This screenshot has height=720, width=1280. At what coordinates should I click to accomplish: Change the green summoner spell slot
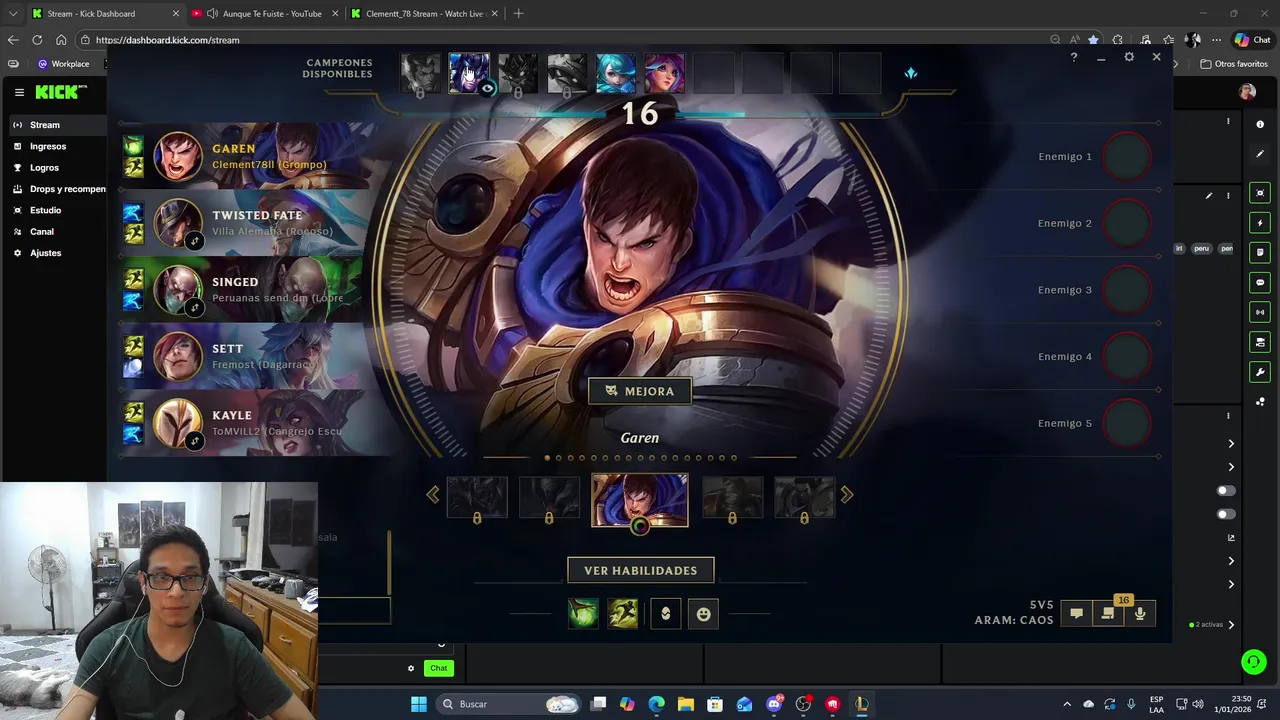(583, 613)
